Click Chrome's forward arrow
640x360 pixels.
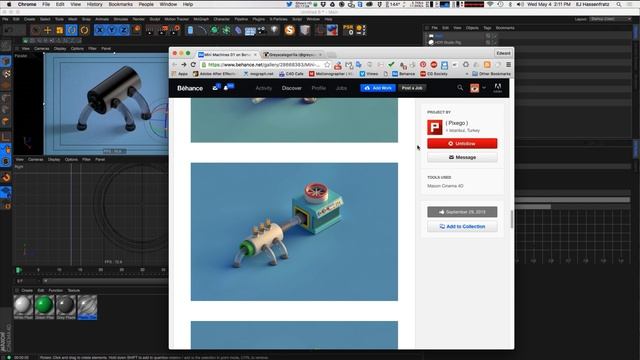tap(184, 64)
